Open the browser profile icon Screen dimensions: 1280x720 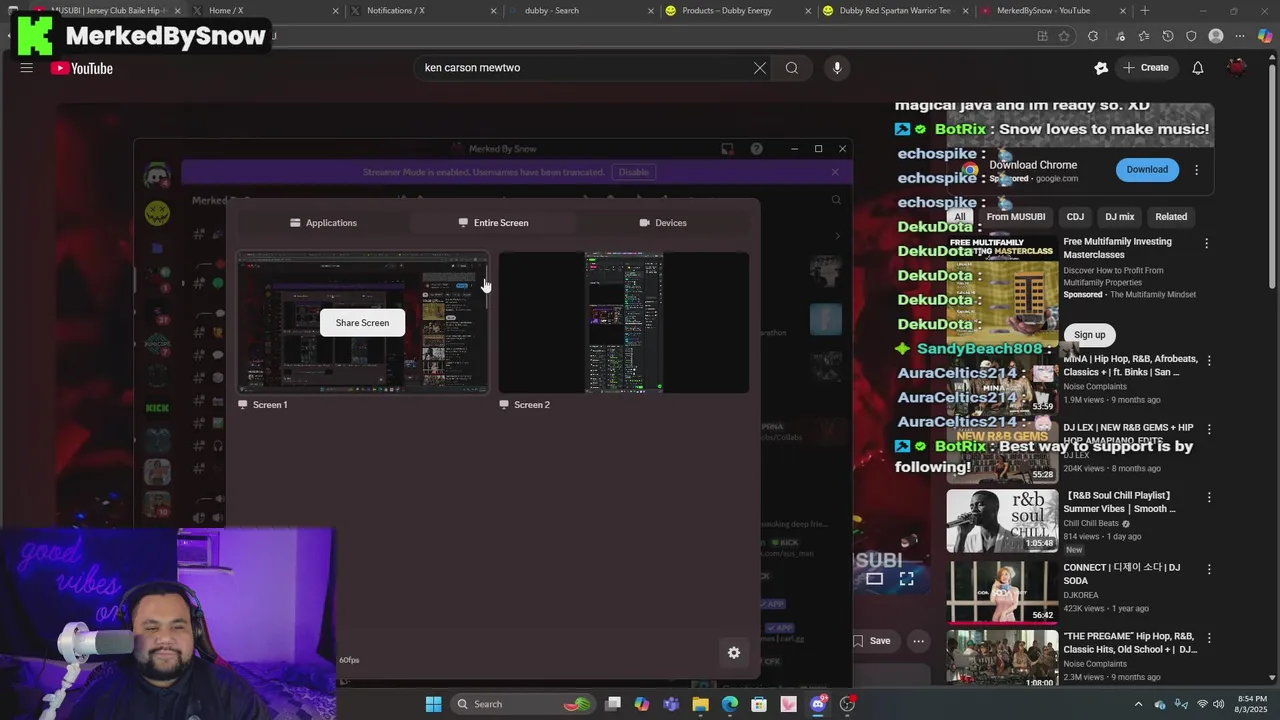pyautogui.click(x=1216, y=36)
